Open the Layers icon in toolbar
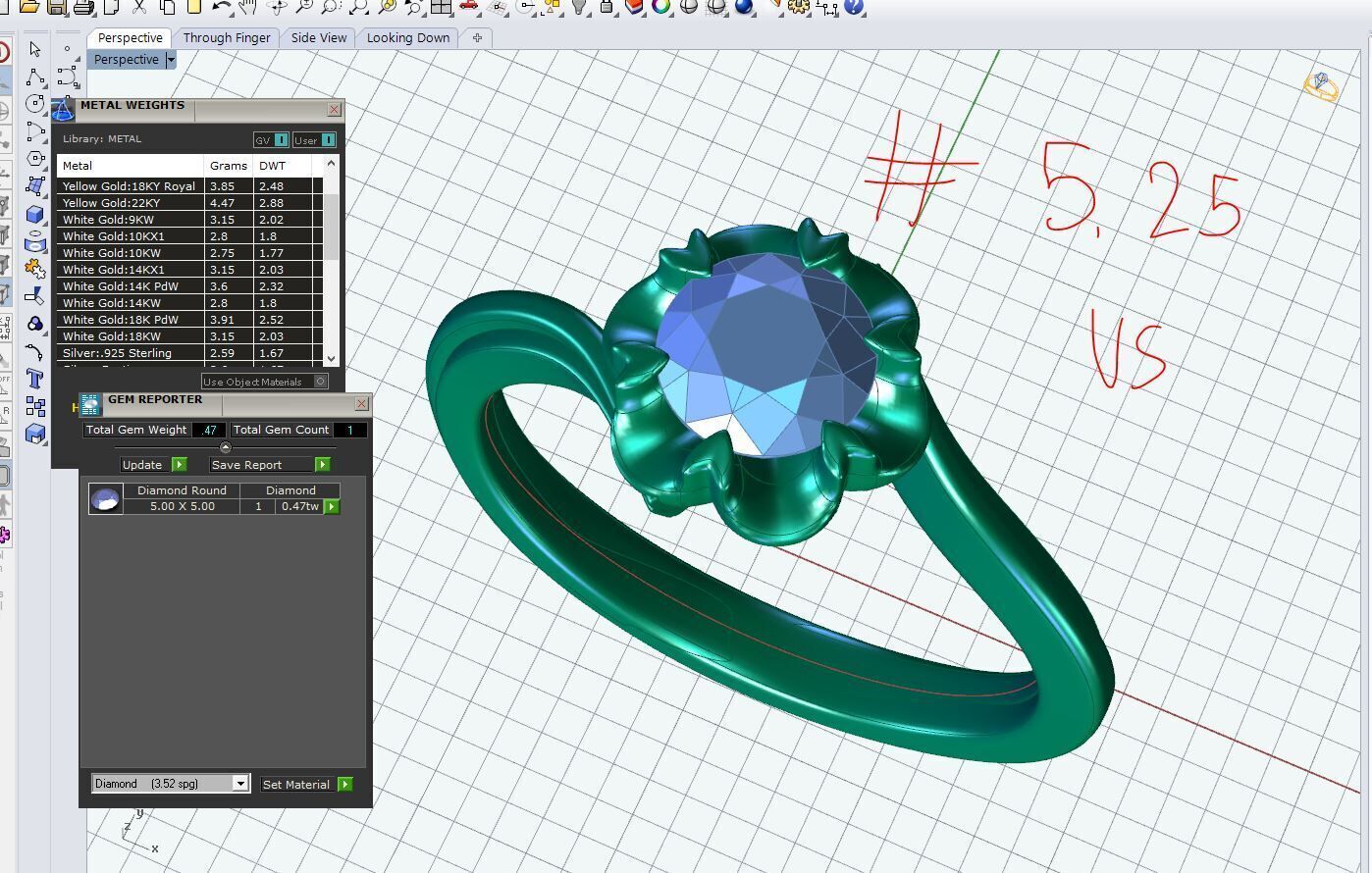The height and width of the screenshot is (873, 1372). tap(634, 7)
